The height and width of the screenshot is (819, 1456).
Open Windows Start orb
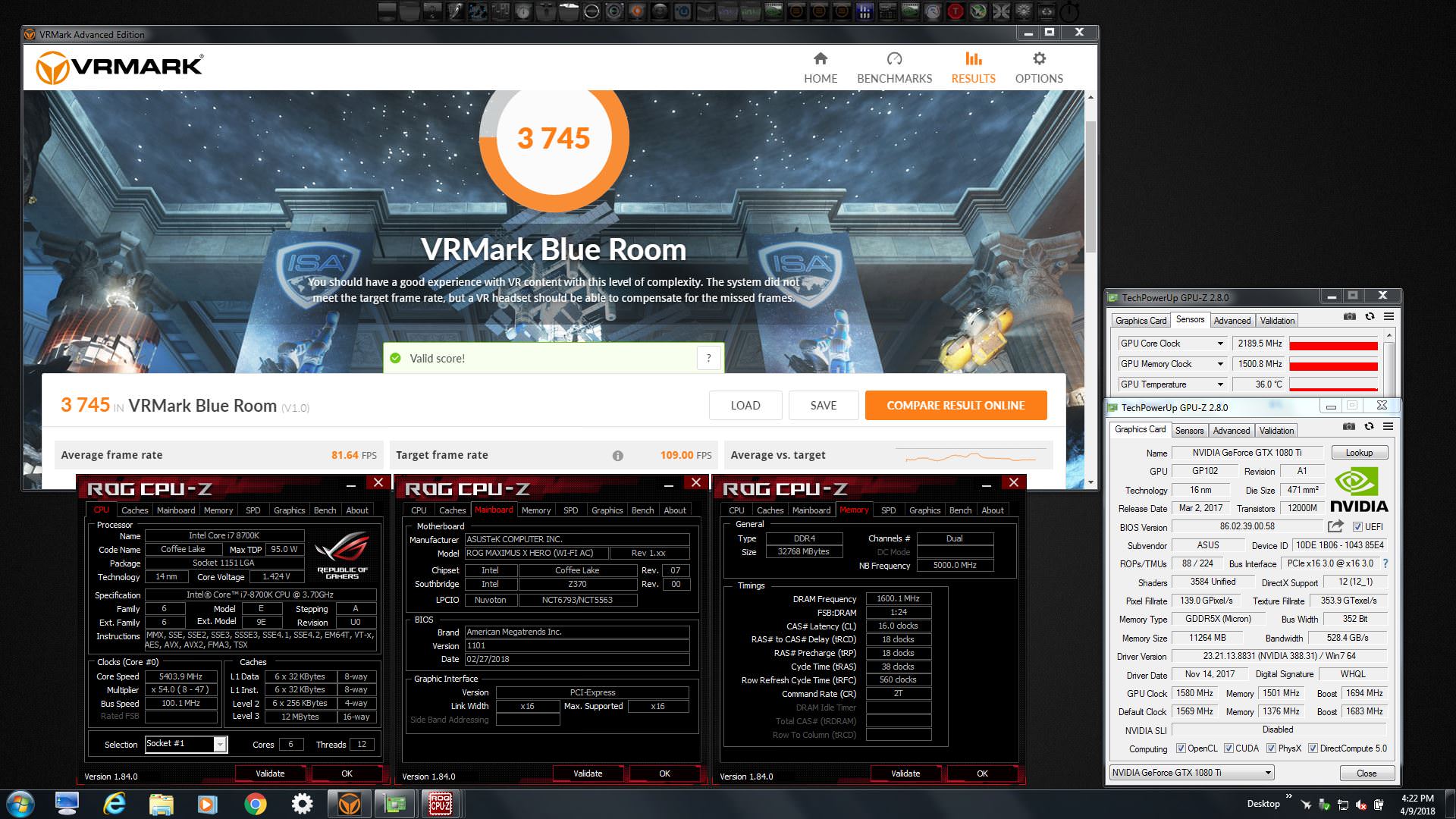(x=20, y=804)
